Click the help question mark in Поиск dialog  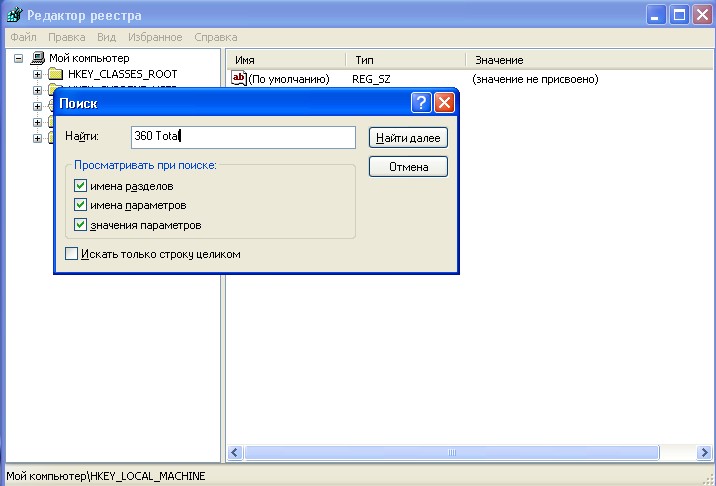pyautogui.click(x=421, y=103)
